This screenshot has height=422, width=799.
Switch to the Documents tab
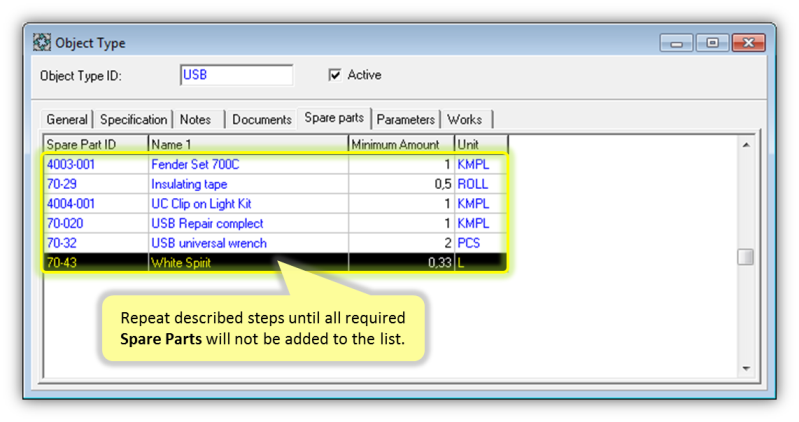pyautogui.click(x=262, y=119)
